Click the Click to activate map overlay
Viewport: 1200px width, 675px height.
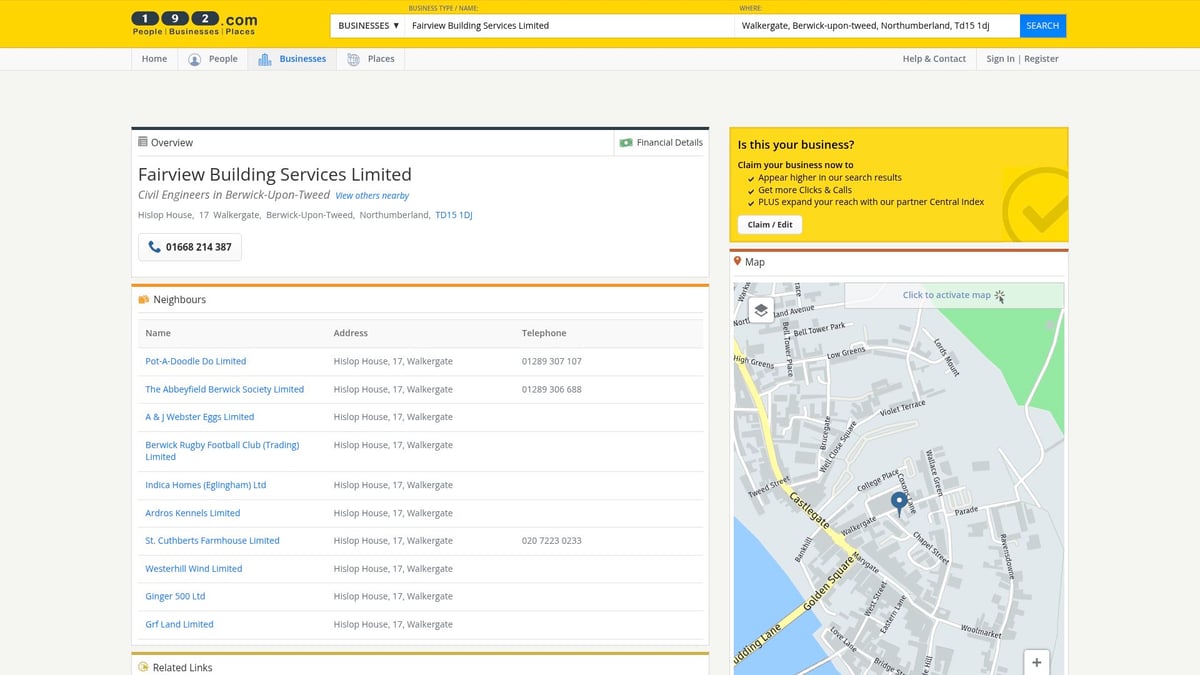[954, 295]
